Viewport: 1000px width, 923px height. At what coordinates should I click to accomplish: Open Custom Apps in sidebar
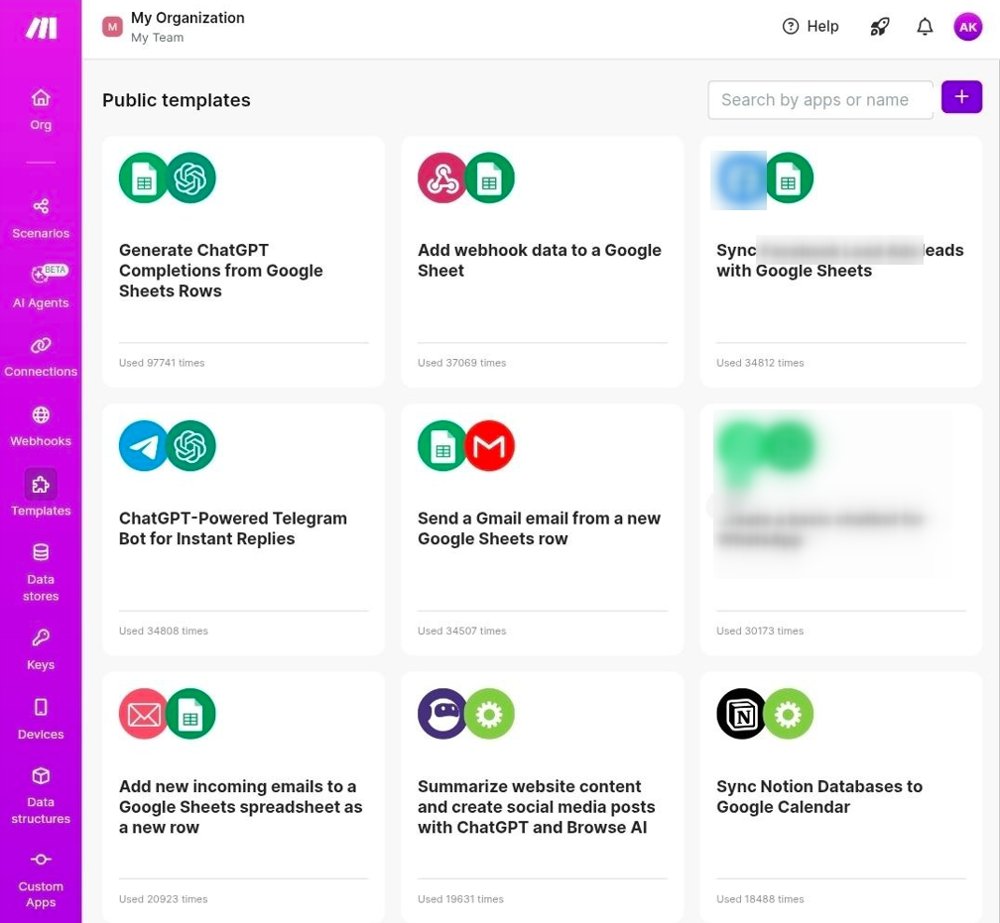coord(41,879)
